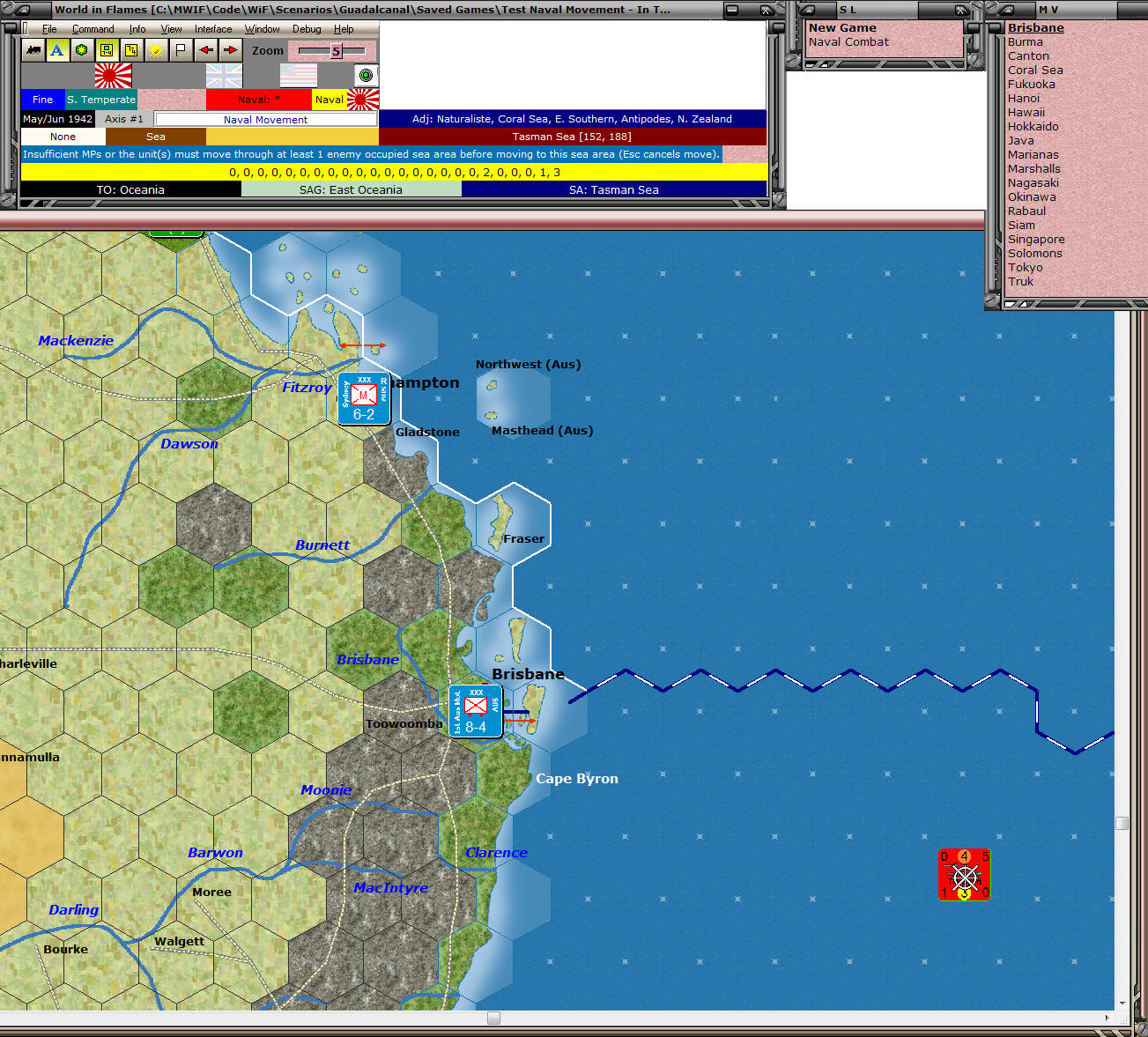
Task: Open the View menu
Action: (171, 29)
